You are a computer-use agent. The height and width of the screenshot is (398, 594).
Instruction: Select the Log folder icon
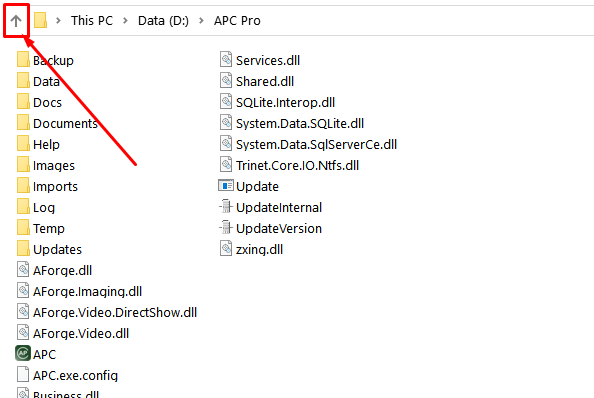click(23, 207)
